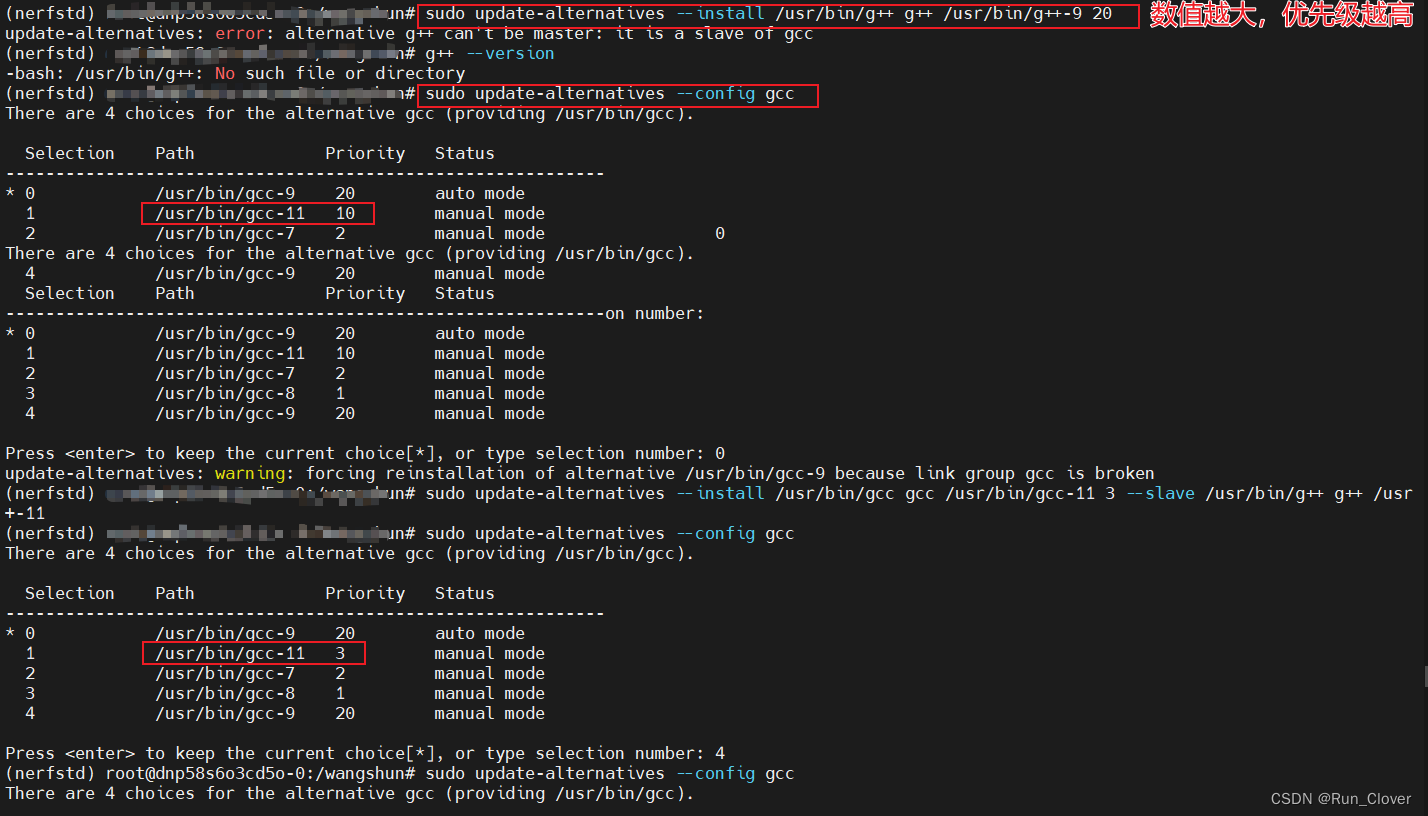Screen dimensions: 1428x816
Task: Click the stray '0' after gcc-7 manual mode
Action: click(720, 234)
